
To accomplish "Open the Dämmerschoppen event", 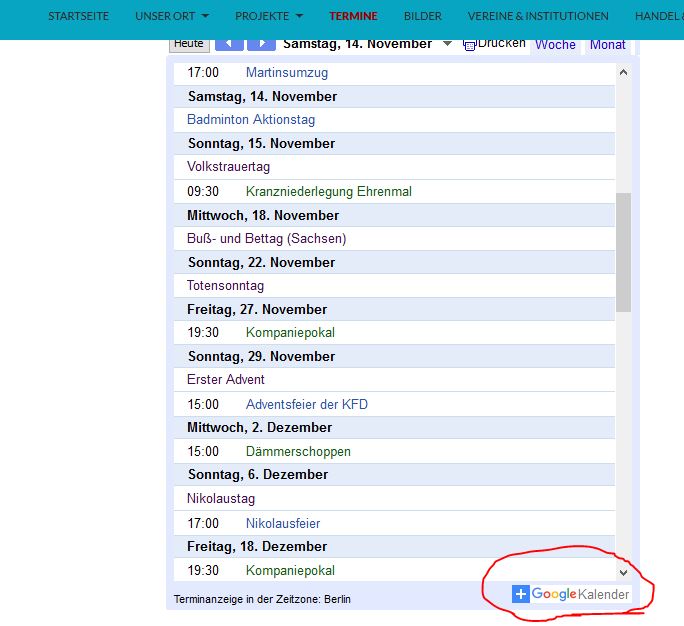I will 298,451.
